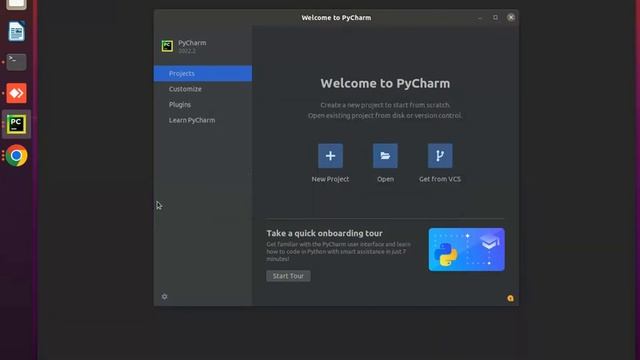Click the orange notification icon at bottom right
The height and width of the screenshot is (360, 640).
pos(510,298)
